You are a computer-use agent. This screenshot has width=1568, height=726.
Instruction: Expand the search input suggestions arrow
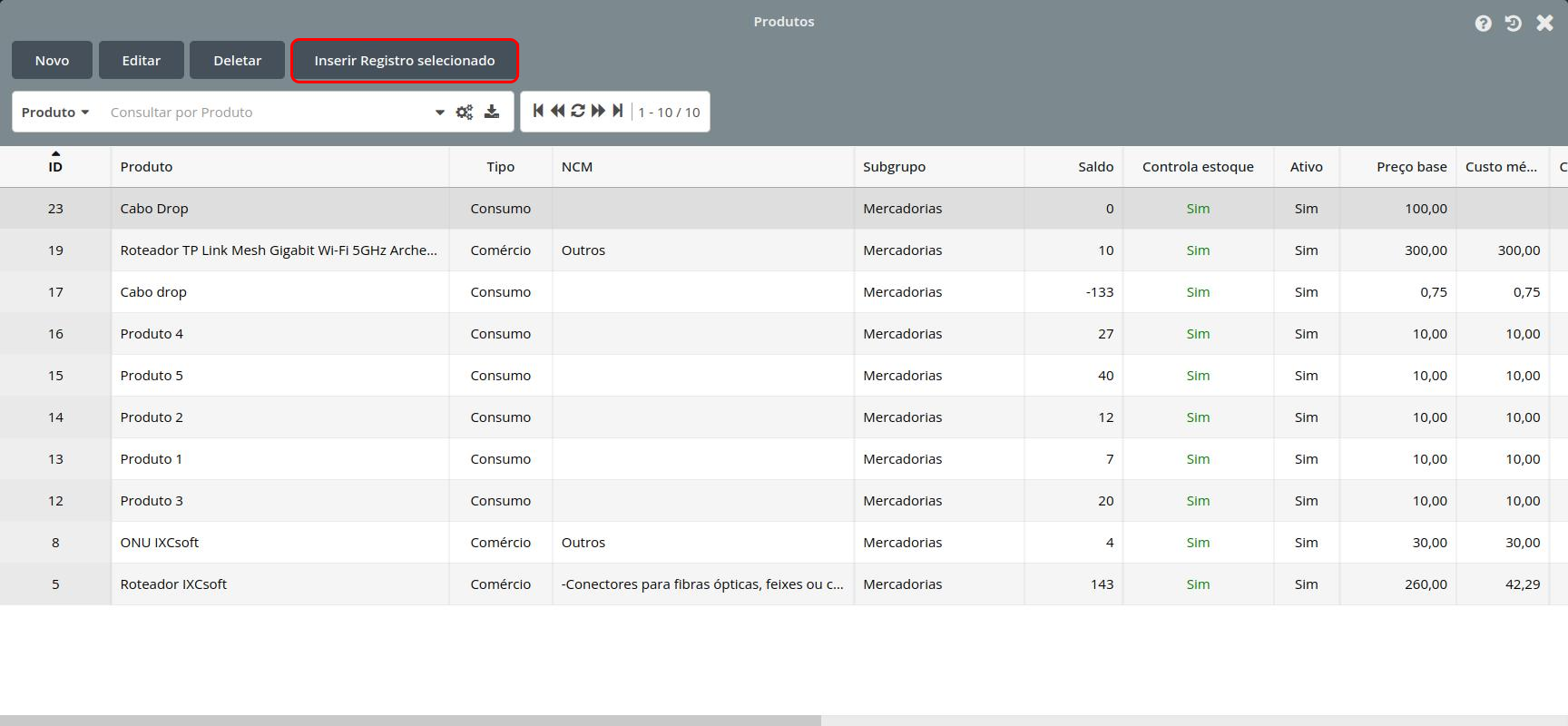[x=439, y=113]
